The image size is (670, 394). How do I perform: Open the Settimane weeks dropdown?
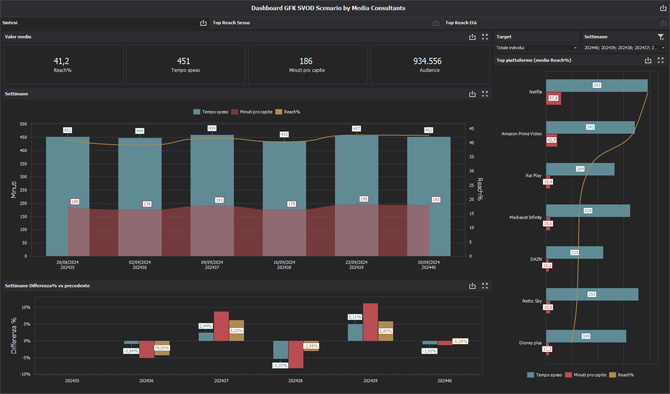pos(624,47)
